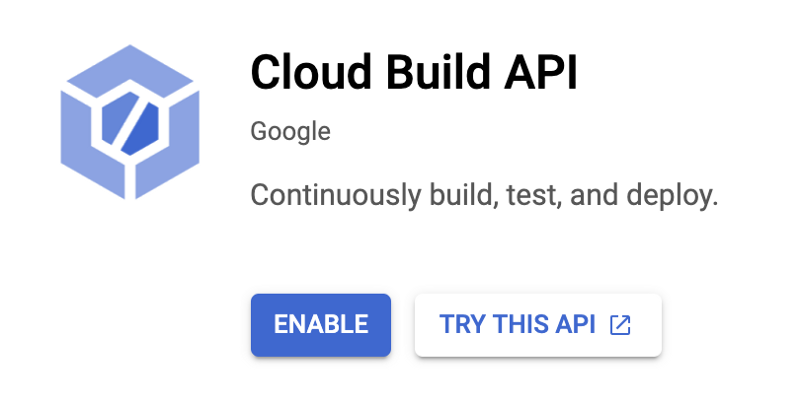800x402 pixels.
Task: Click the Google publisher name
Action: pos(290,132)
